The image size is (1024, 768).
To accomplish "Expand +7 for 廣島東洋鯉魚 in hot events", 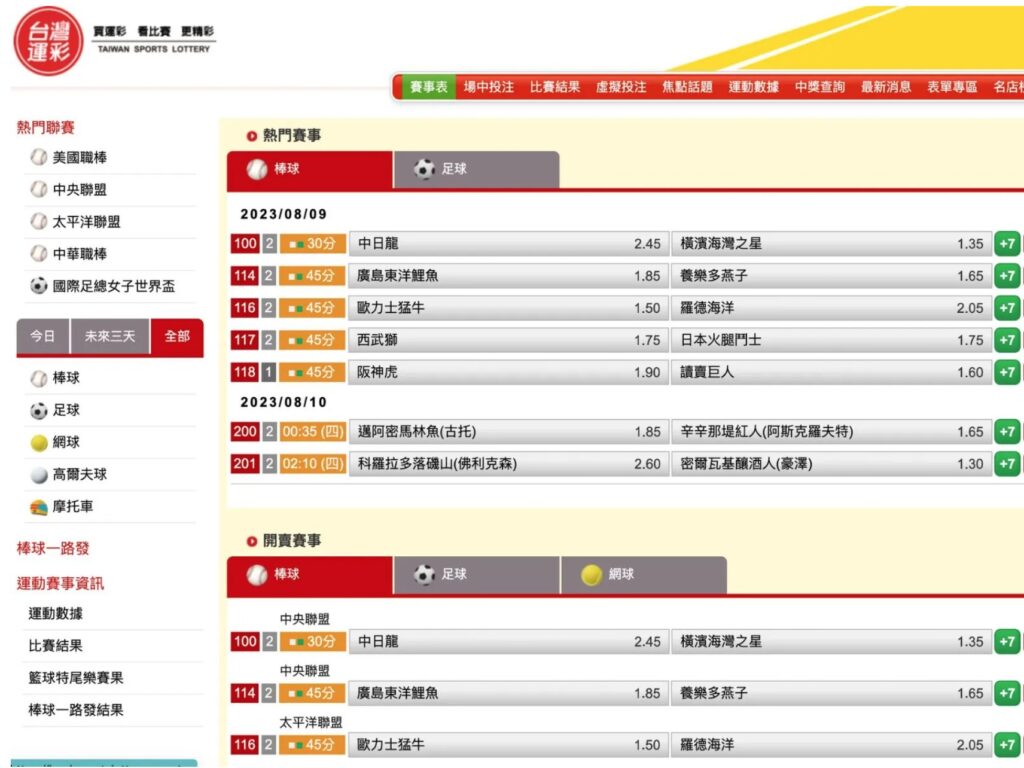I will click(x=1007, y=276).
